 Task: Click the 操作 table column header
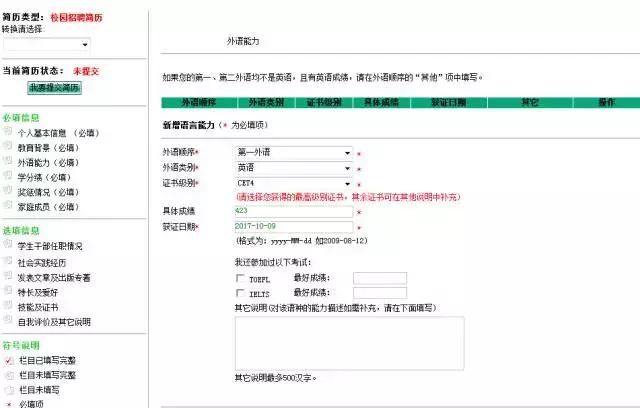[x=607, y=102]
